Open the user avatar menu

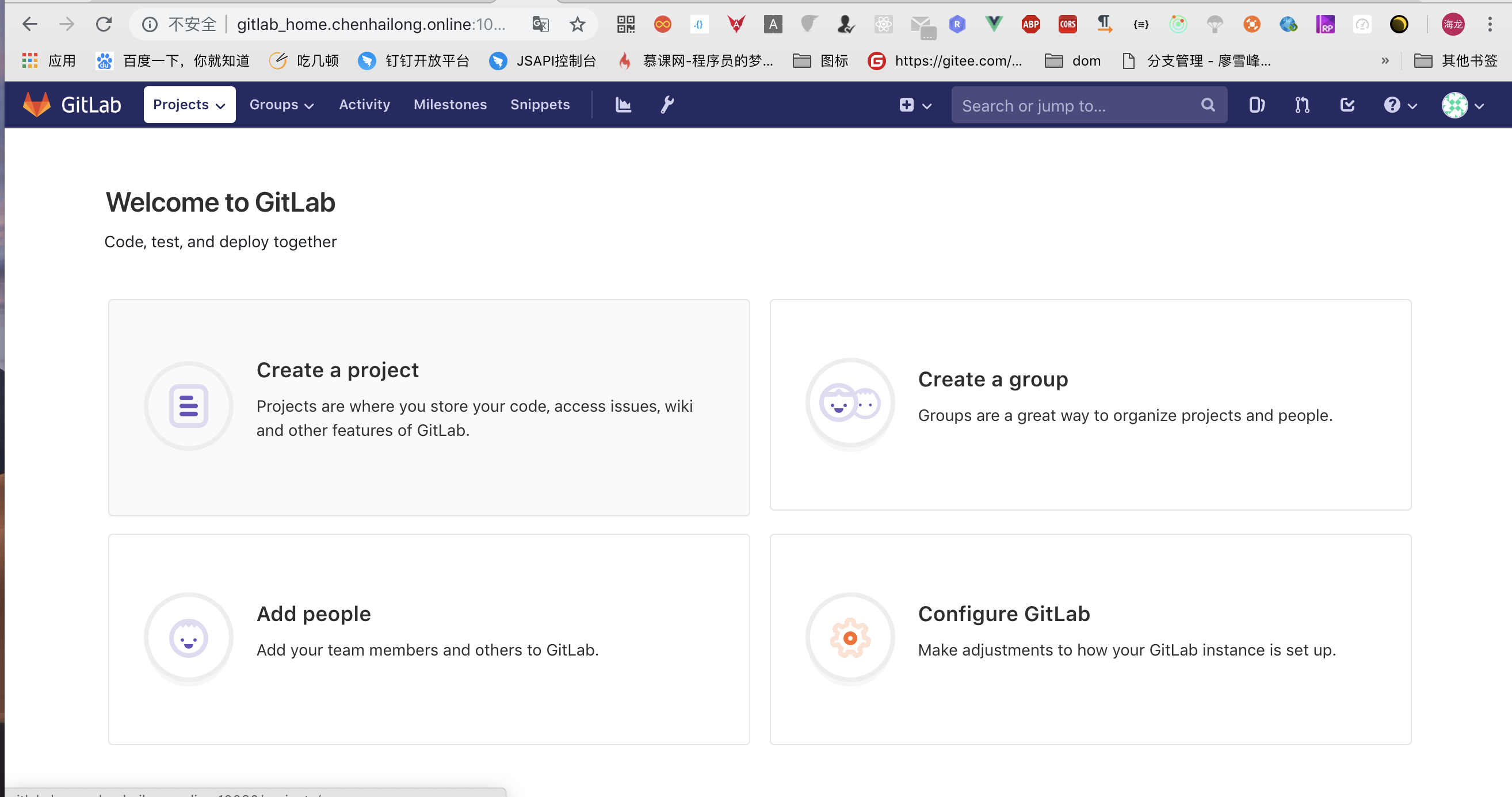pyautogui.click(x=1462, y=105)
